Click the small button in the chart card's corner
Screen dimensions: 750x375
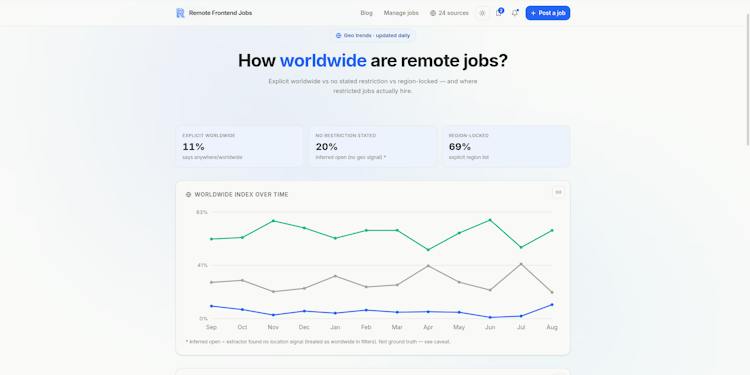click(x=558, y=192)
